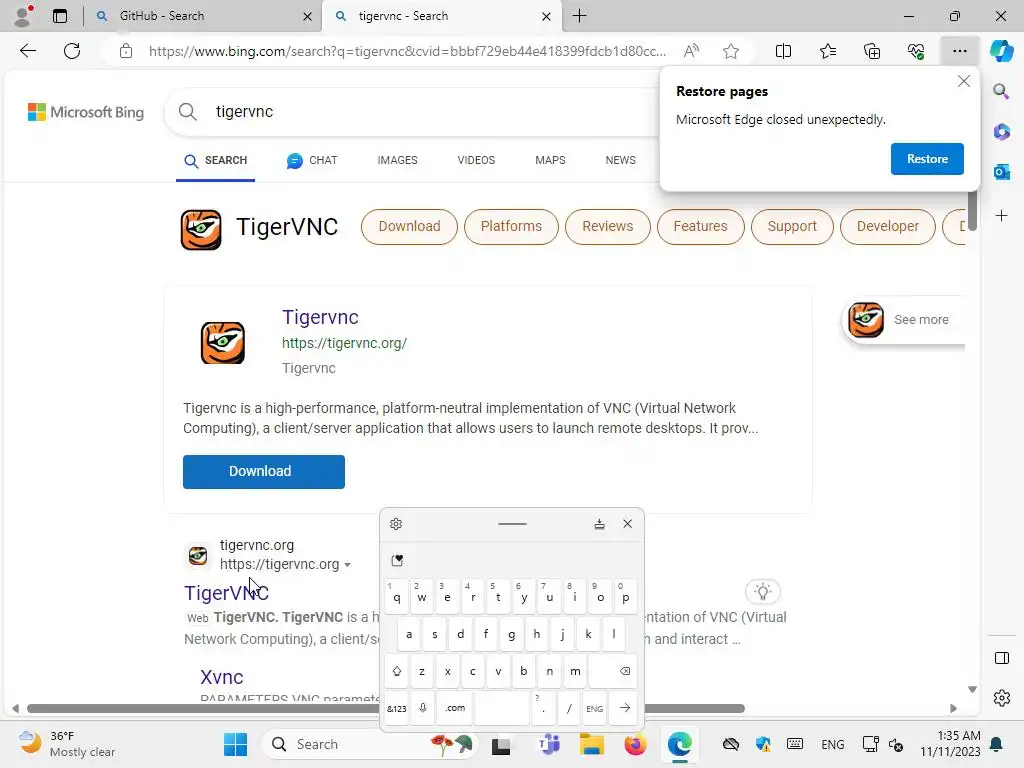The height and width of the screenshot is (768, 1024).
Task: Click the horizontal scrollbar
Action: (385, 709)
